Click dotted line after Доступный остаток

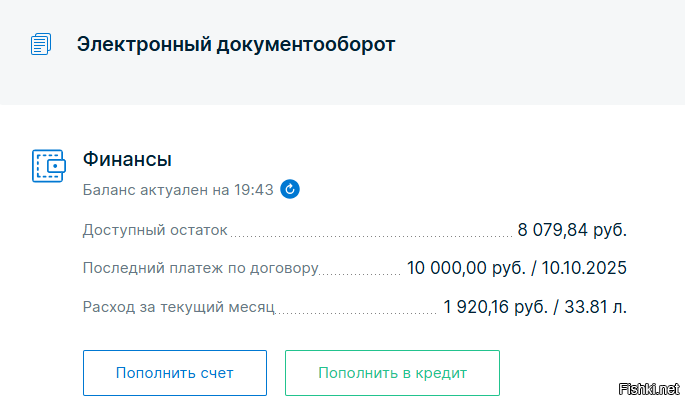pos(370,235)
